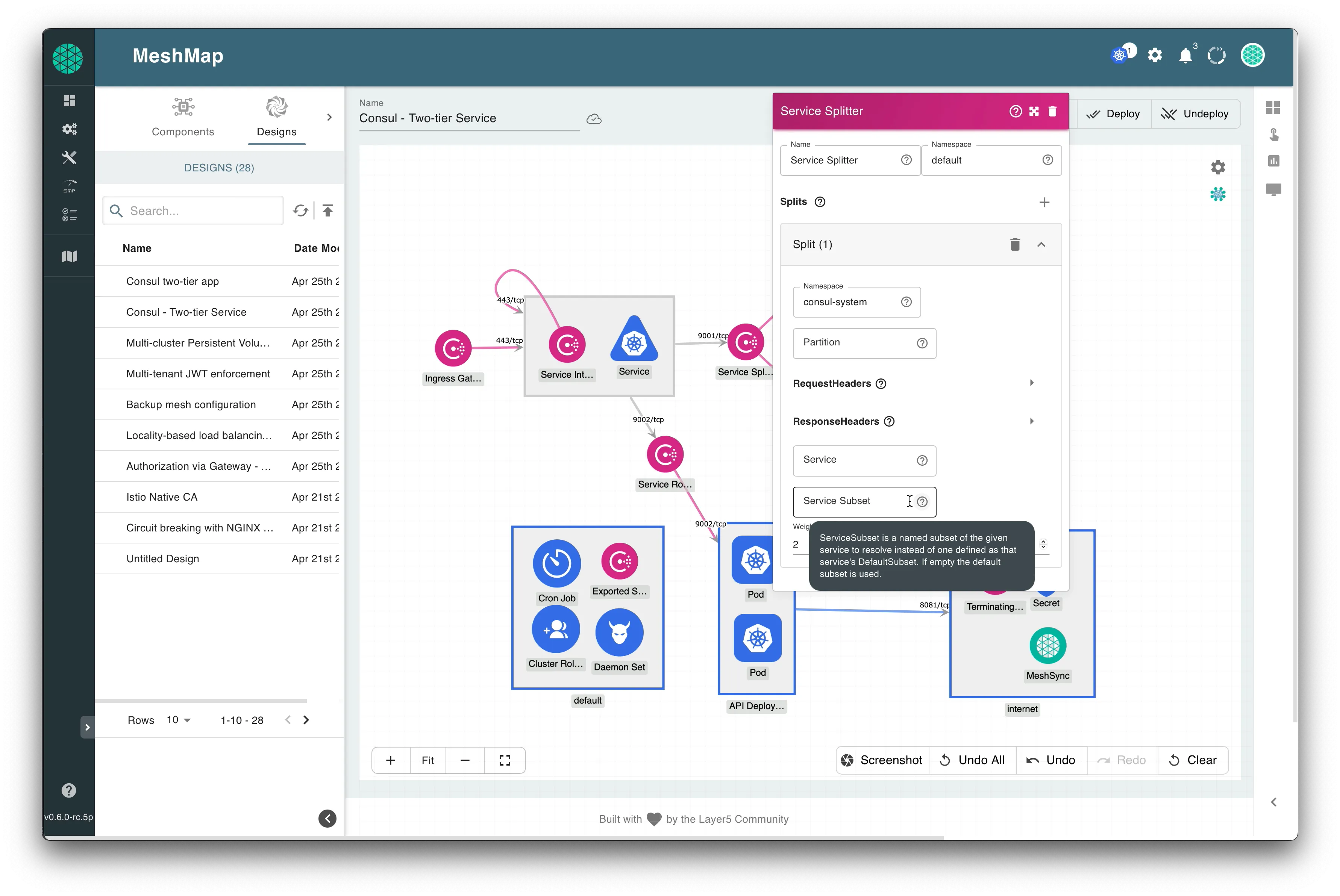Expand the RequestHeaders section
This screenshot has height=896, width=1340.
(1032, 383)
